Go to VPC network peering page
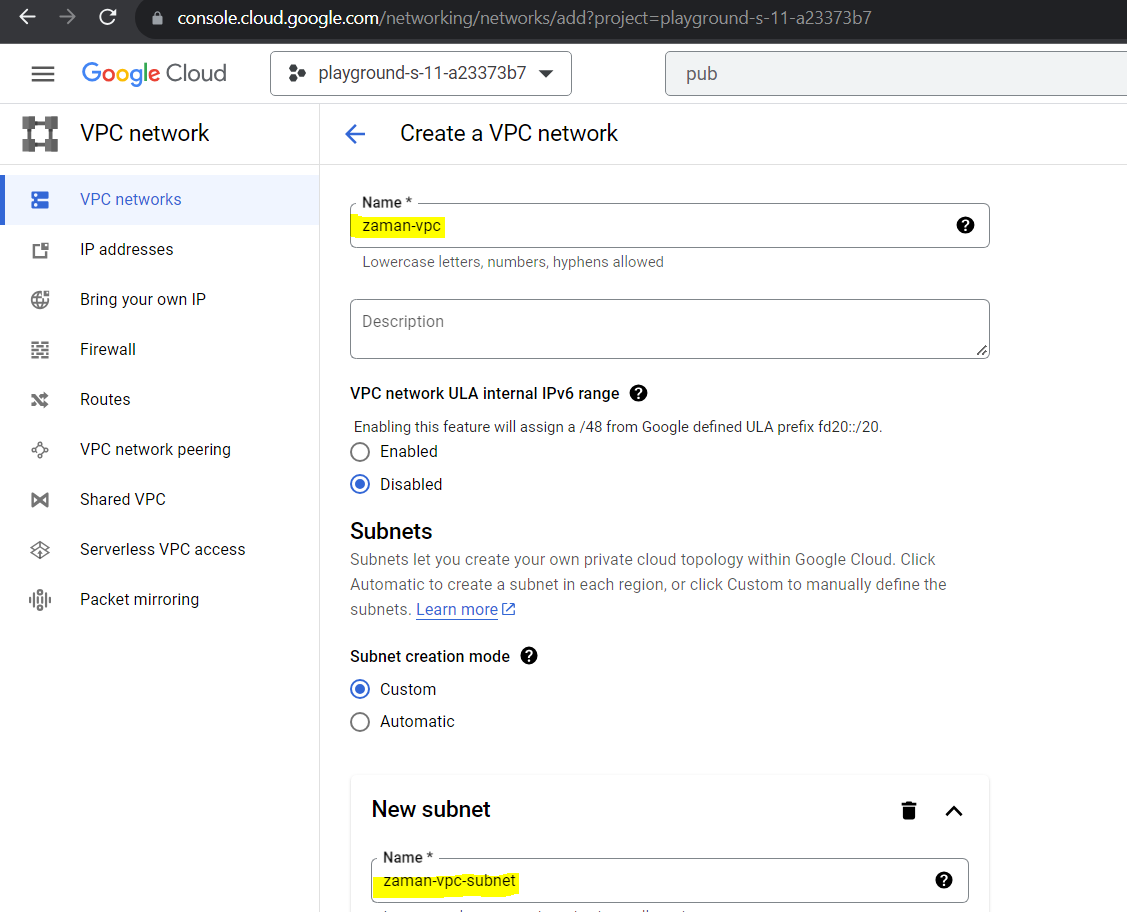This screenshot has width=1127, height=912. tap(155, 449)
